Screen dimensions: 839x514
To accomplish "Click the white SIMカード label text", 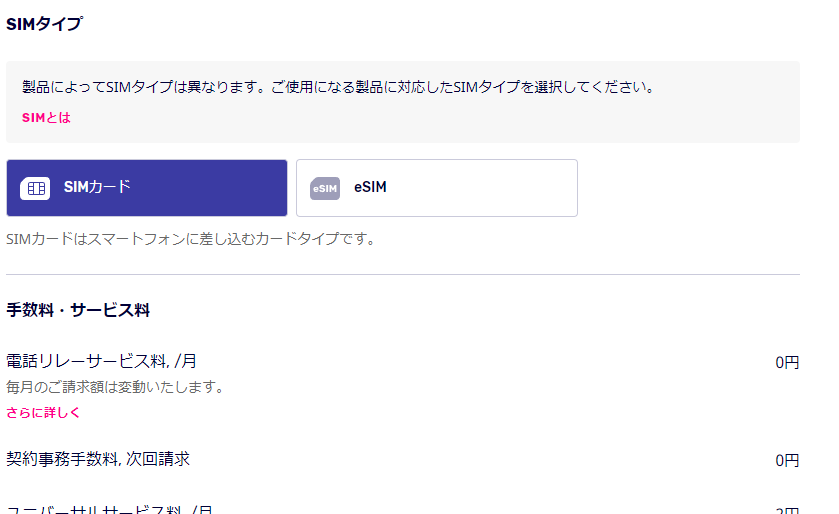I will click(97, 187).
